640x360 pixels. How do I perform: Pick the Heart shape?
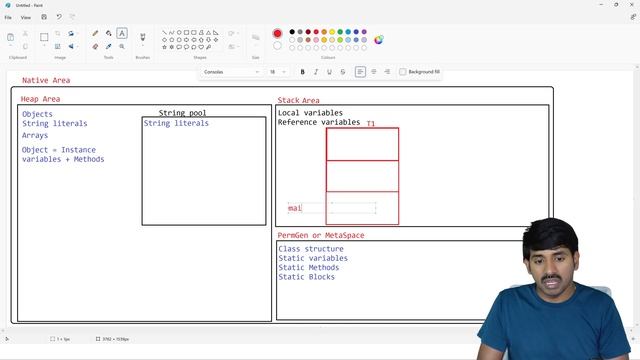[201, 47]
